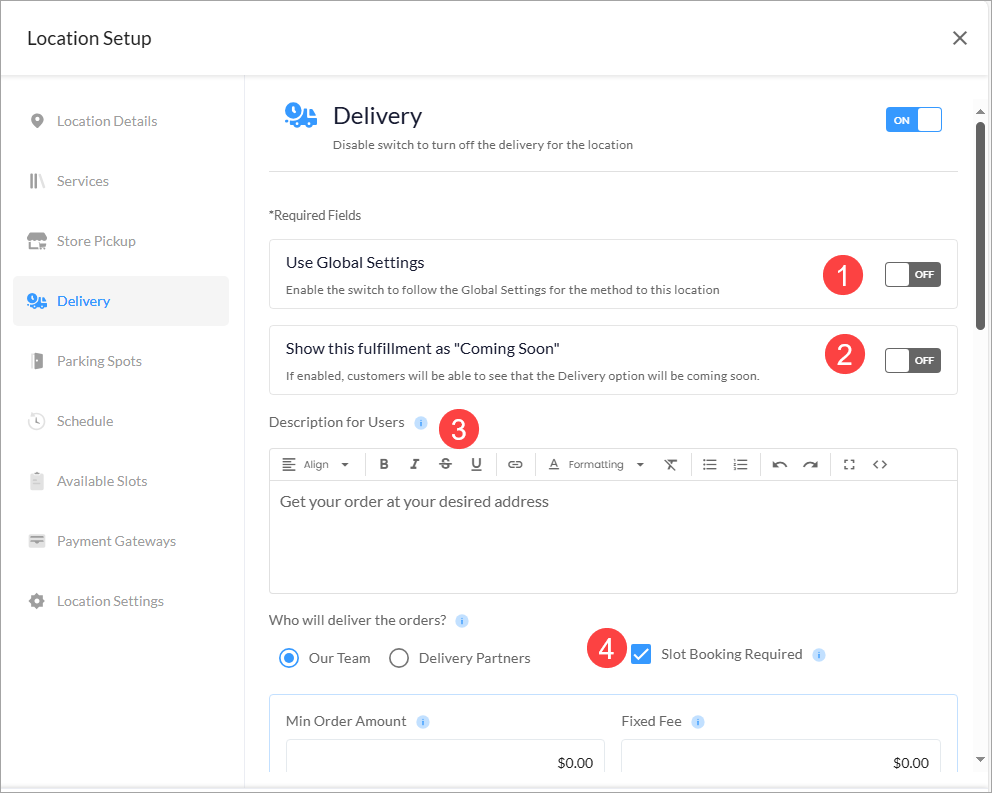Enable the Coming Soon fulfillment switch
The image size is (992, 793).
click(x=913, y=361)
